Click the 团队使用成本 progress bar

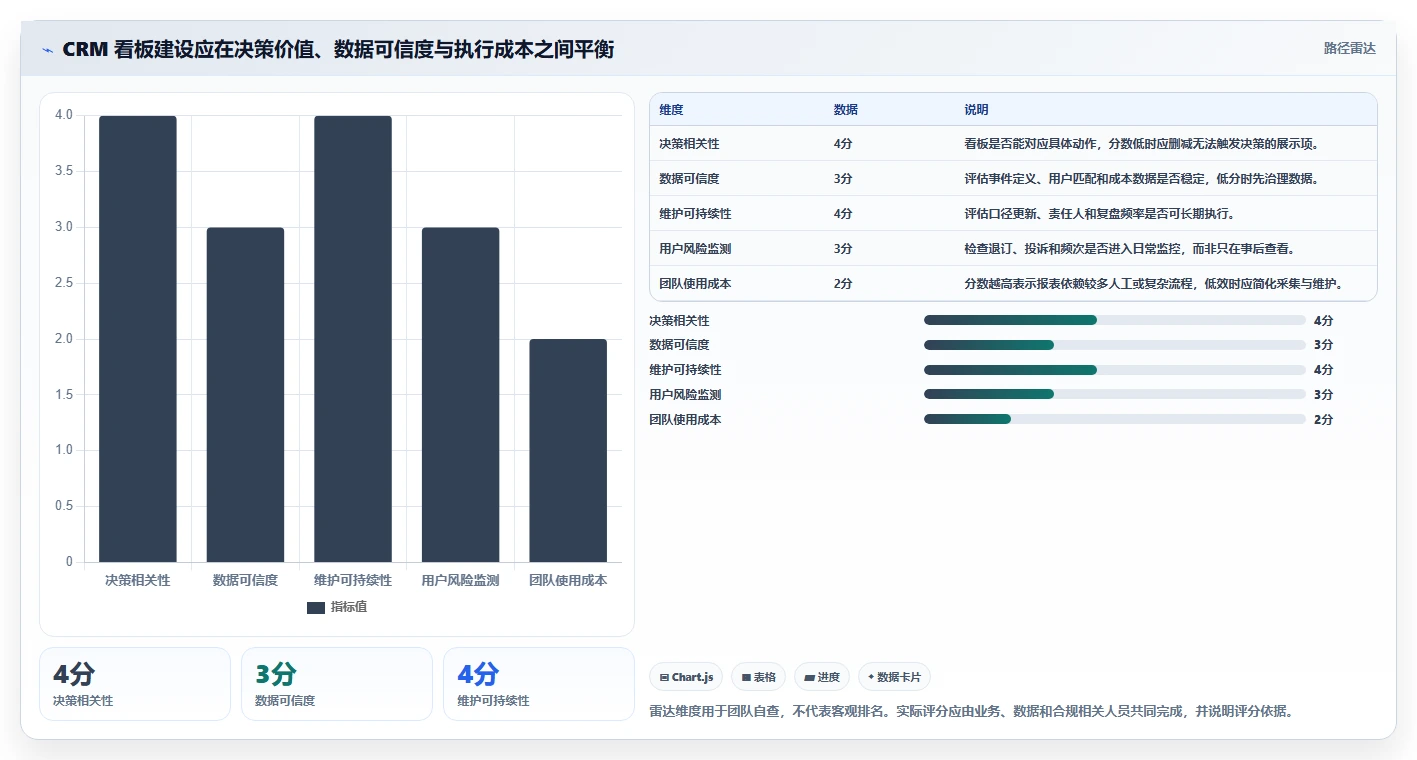click(1115, 420)
